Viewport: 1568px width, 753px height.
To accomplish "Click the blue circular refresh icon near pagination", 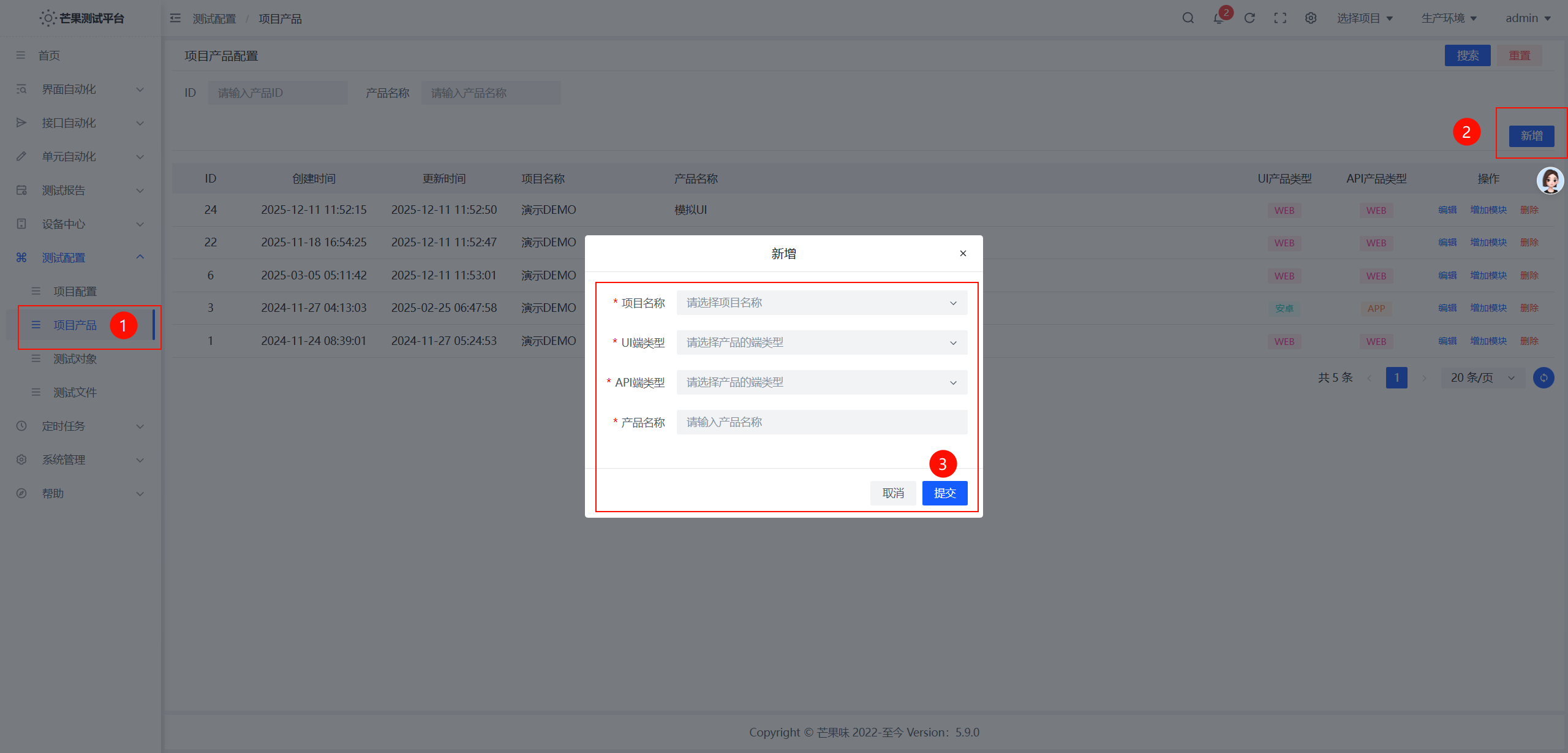I will 1543,378.
